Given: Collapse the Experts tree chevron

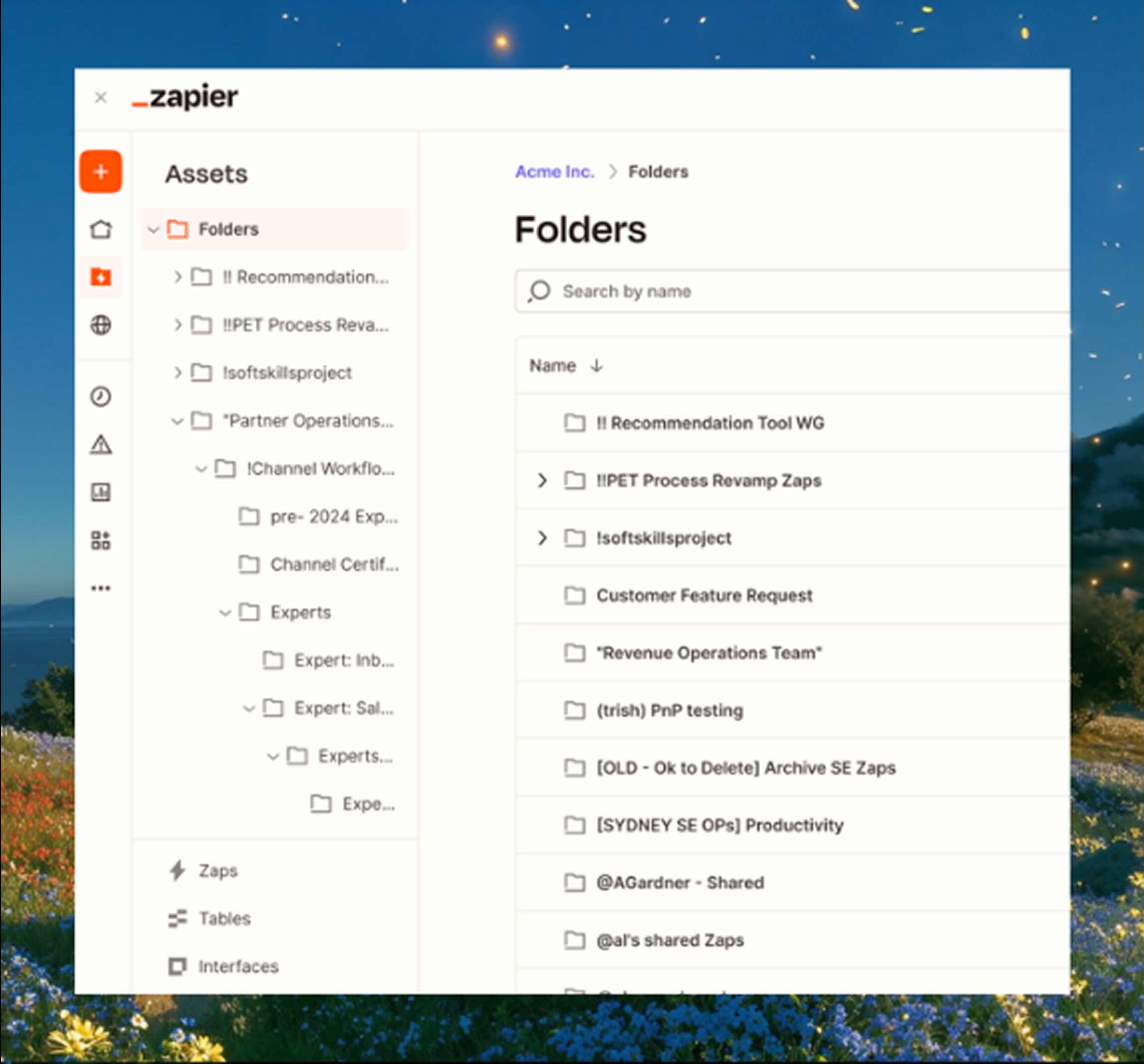Looking at the screenshot, I should point(225,613).
